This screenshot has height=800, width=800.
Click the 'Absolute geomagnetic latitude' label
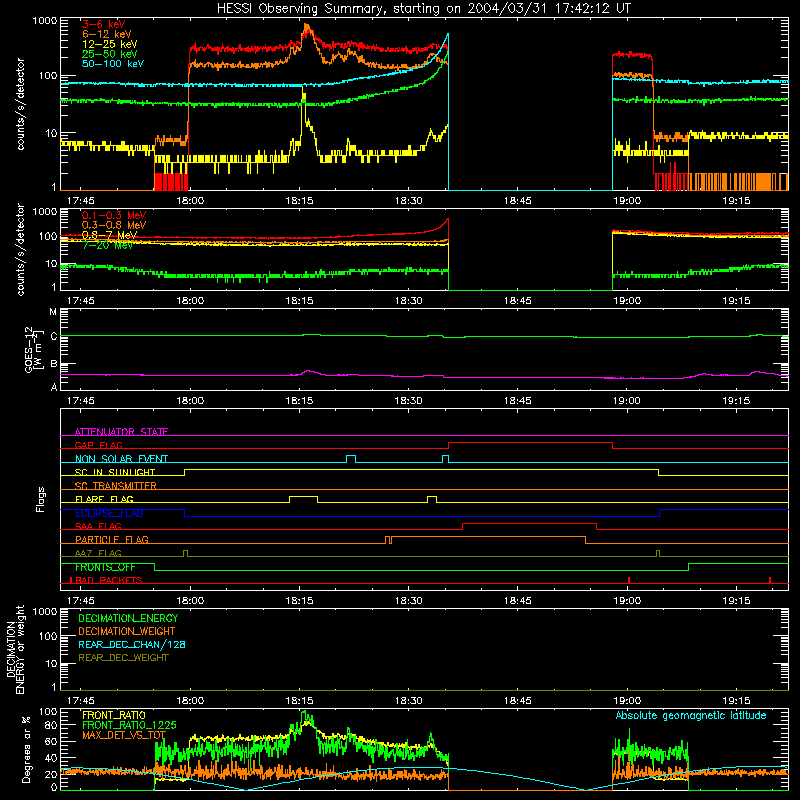691,716
